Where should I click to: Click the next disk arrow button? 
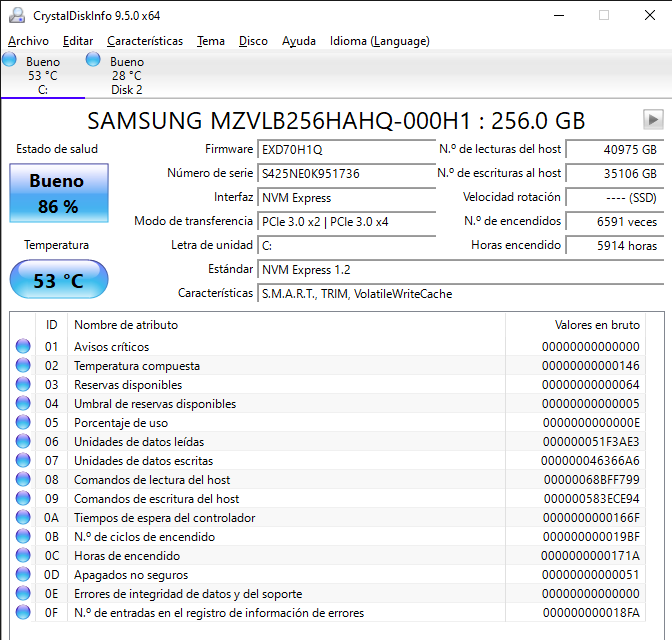[x=653, y=120]
